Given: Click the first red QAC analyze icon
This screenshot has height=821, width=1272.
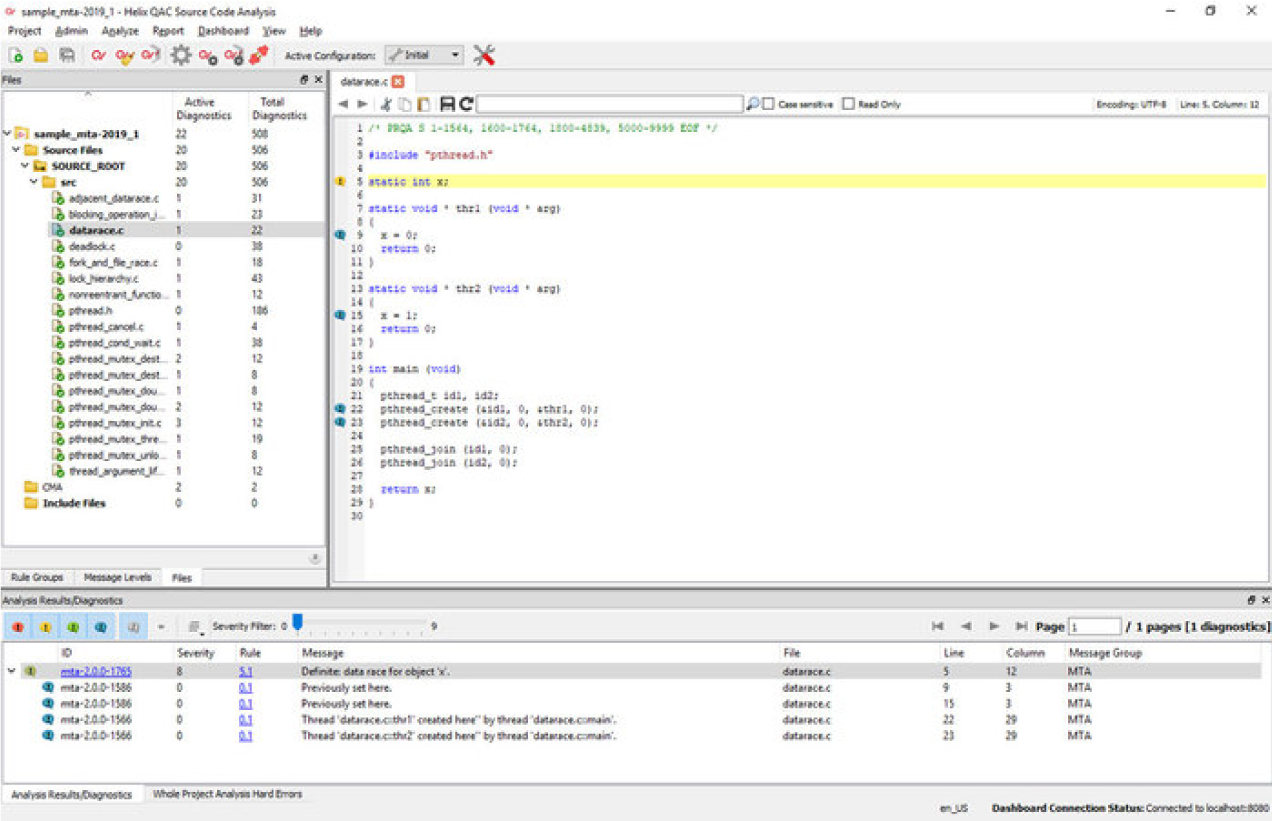Looking at the screenshot, I should point(98,56).
